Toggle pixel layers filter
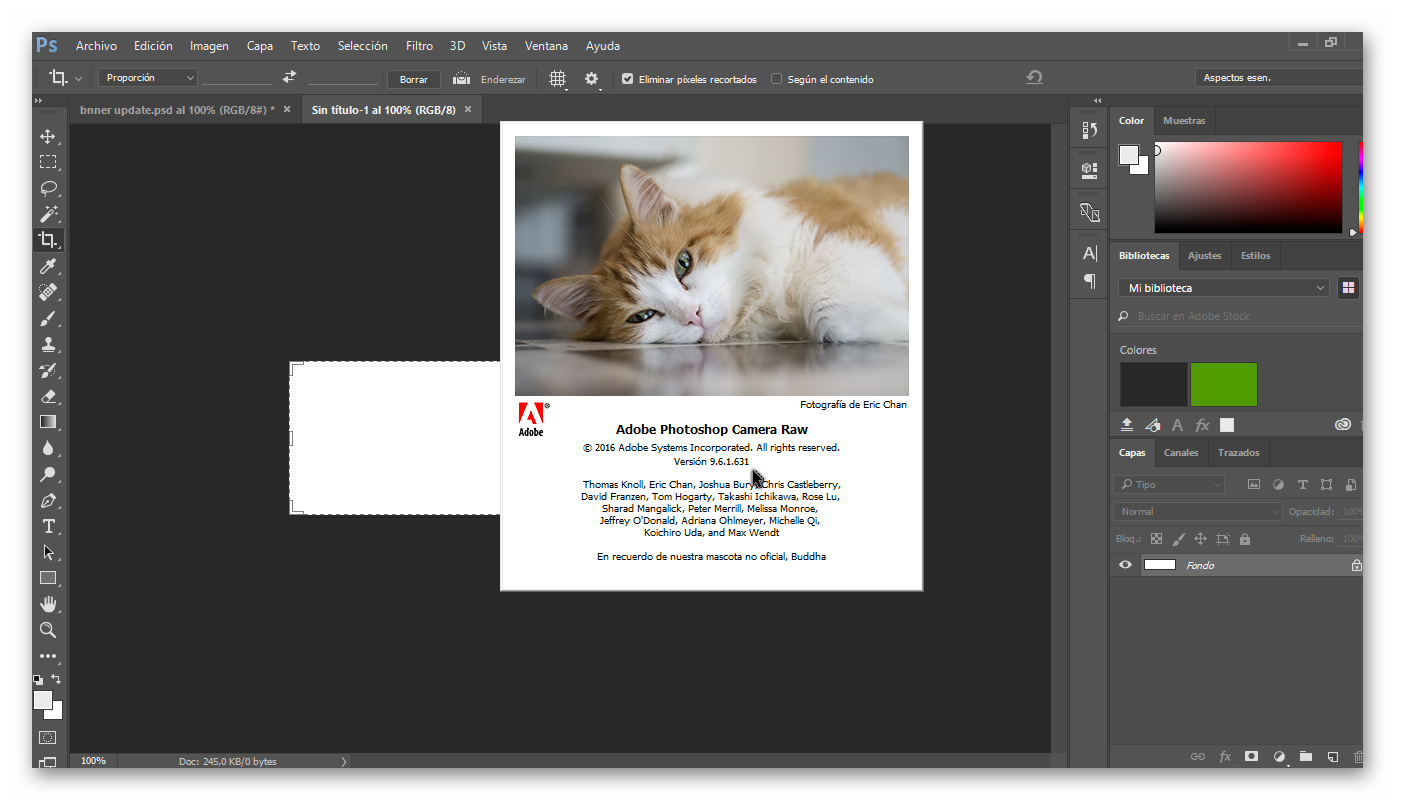The width and height of the screenshot is (1426, 805). pos(1254,485)
